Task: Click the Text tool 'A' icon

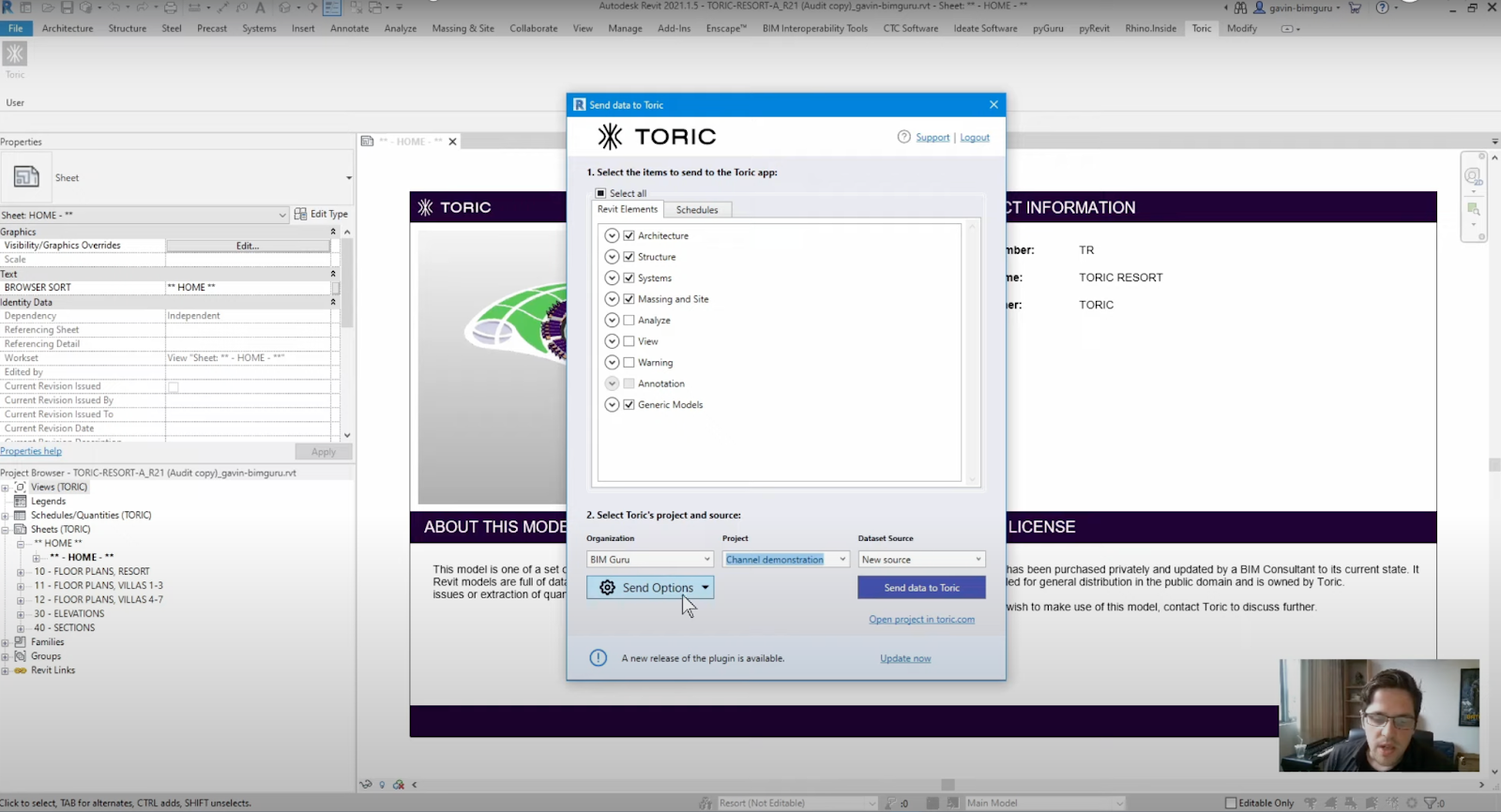Action: pos(260,8)
